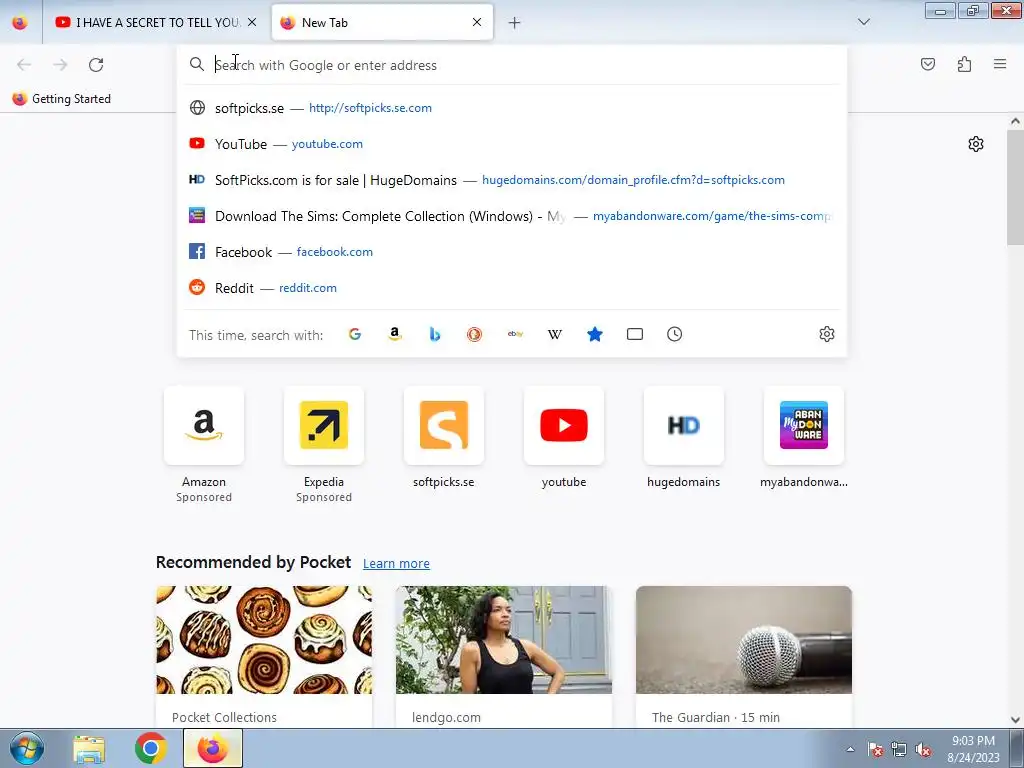Open the Firefox application menu
Image resolution: width=1024 pixels, height=768 pixels.
tap(1000, 64)
